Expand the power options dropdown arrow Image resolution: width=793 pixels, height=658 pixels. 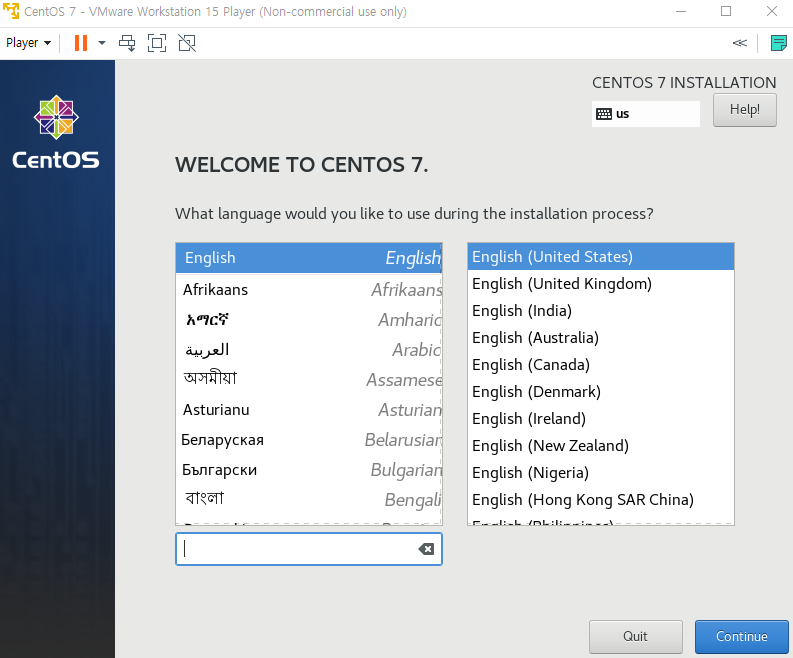[x=102, y=43]
